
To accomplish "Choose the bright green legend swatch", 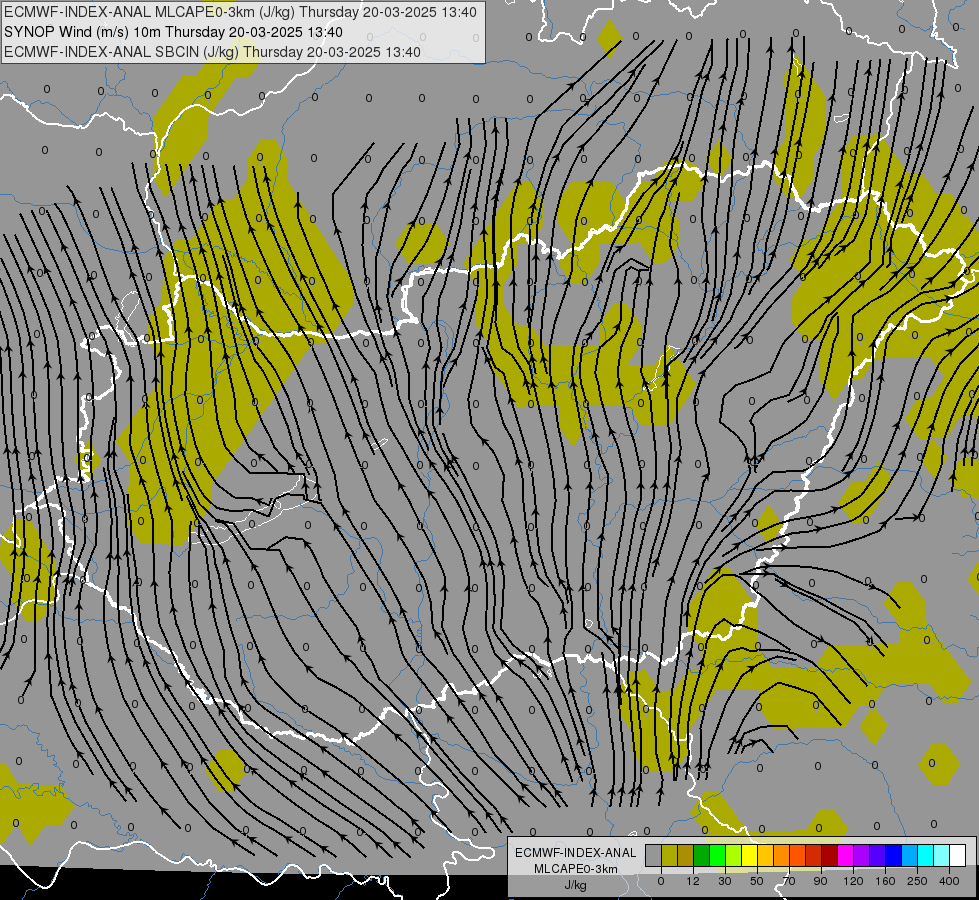I will pos(718,855).
